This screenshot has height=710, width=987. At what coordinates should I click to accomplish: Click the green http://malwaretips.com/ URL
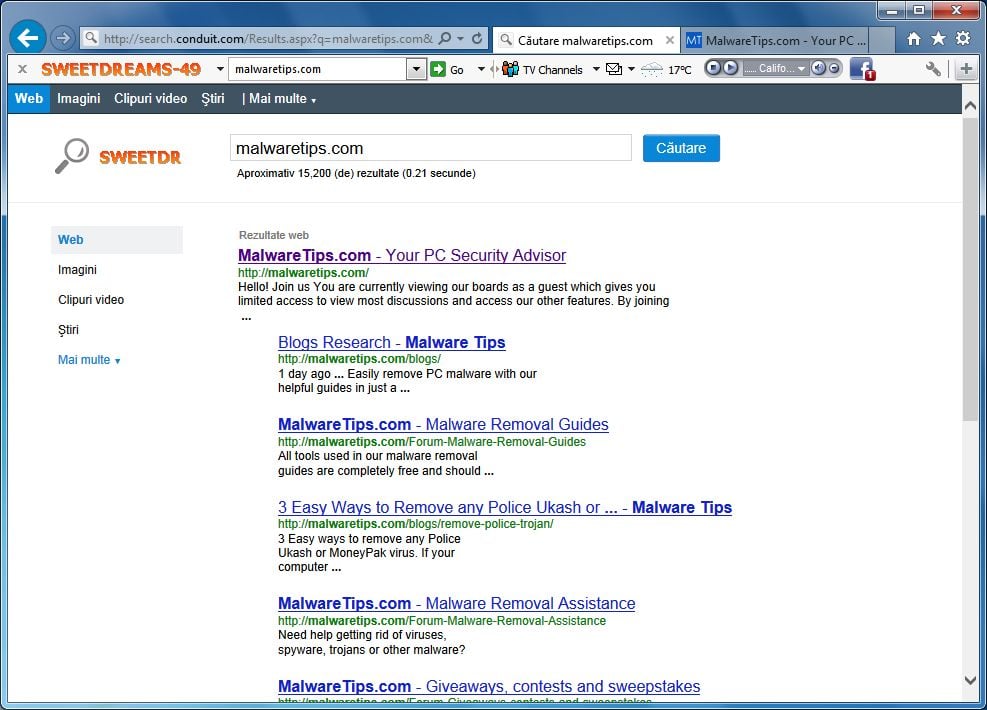(x=303, y=273)
